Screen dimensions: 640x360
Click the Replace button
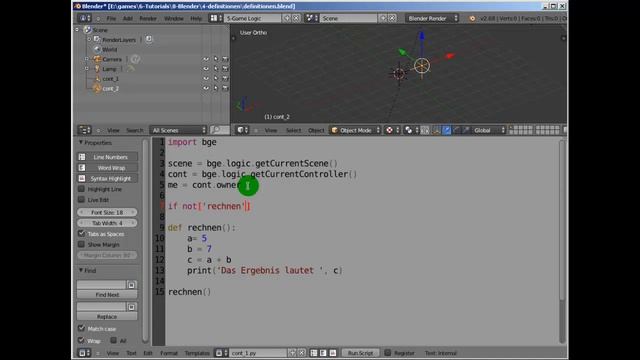pos(107,317)
